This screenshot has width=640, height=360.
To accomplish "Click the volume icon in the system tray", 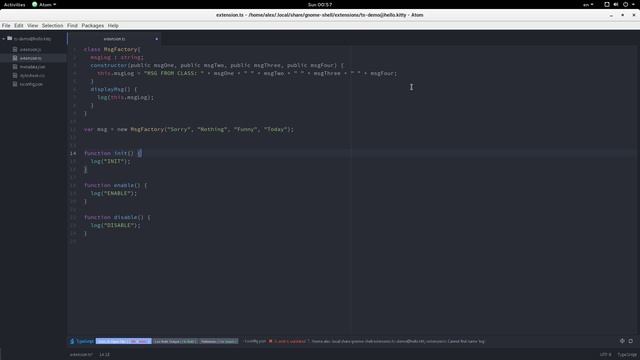I will 616,4.
